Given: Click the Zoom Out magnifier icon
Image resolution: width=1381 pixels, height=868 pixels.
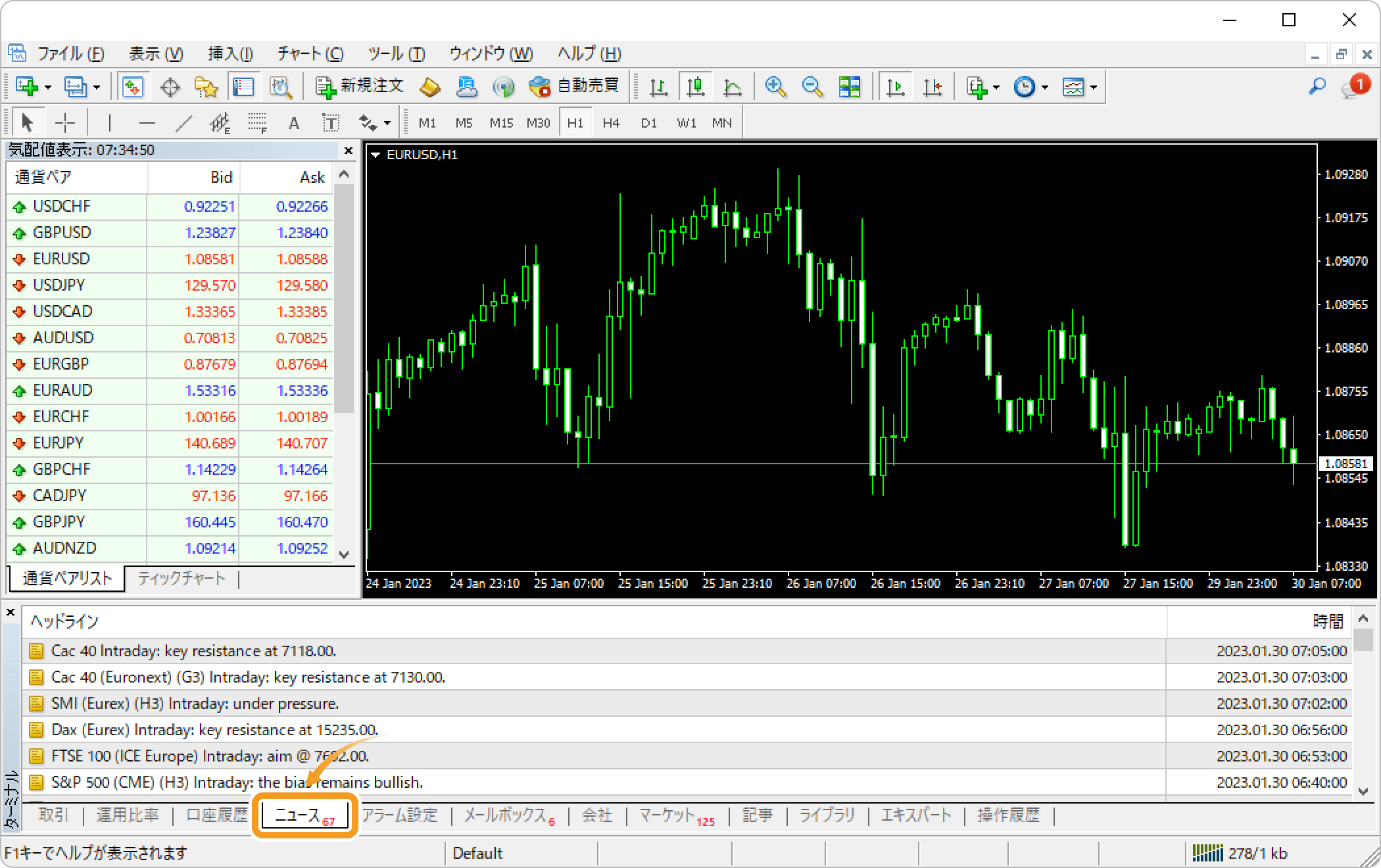Looking at the screenshot, I should [812, 87].
